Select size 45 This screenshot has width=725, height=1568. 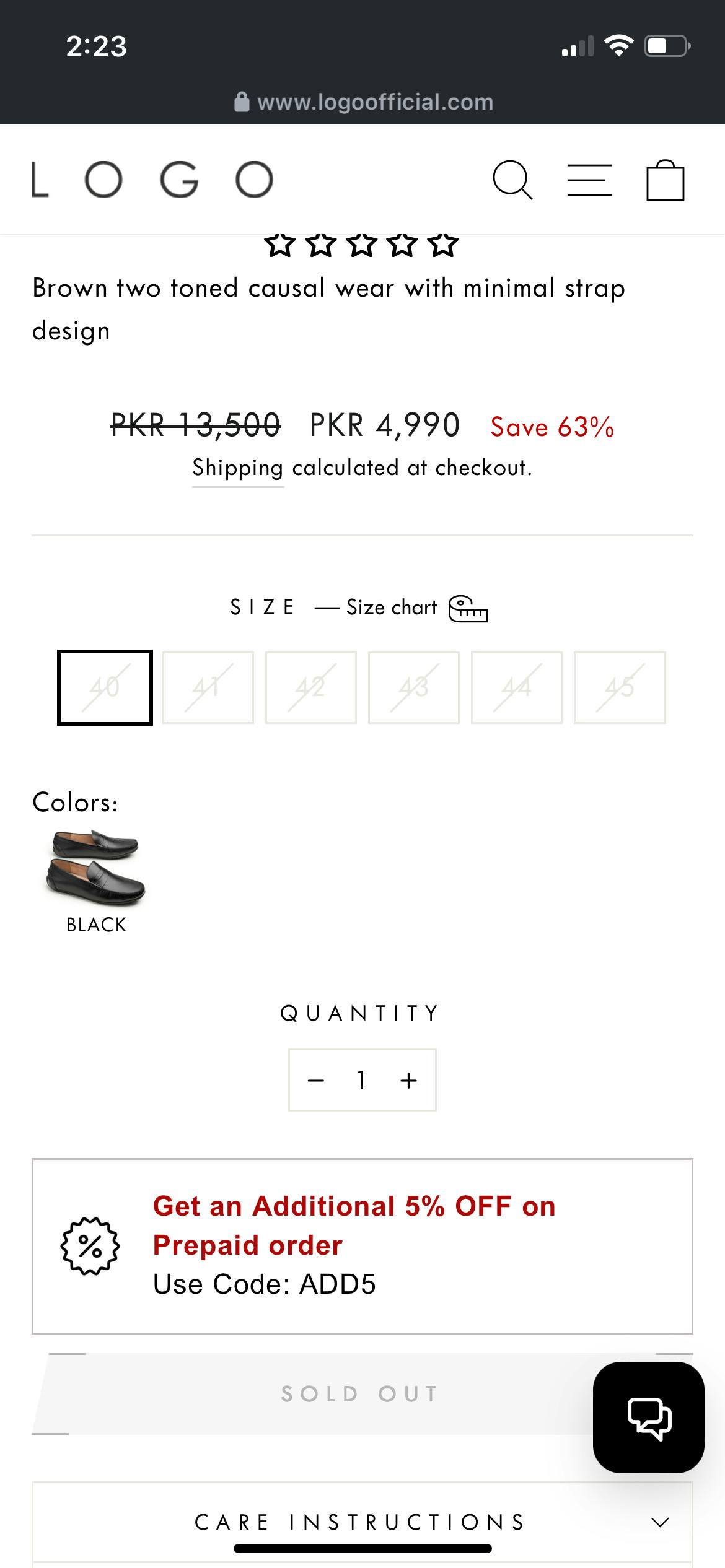(619, 687)
